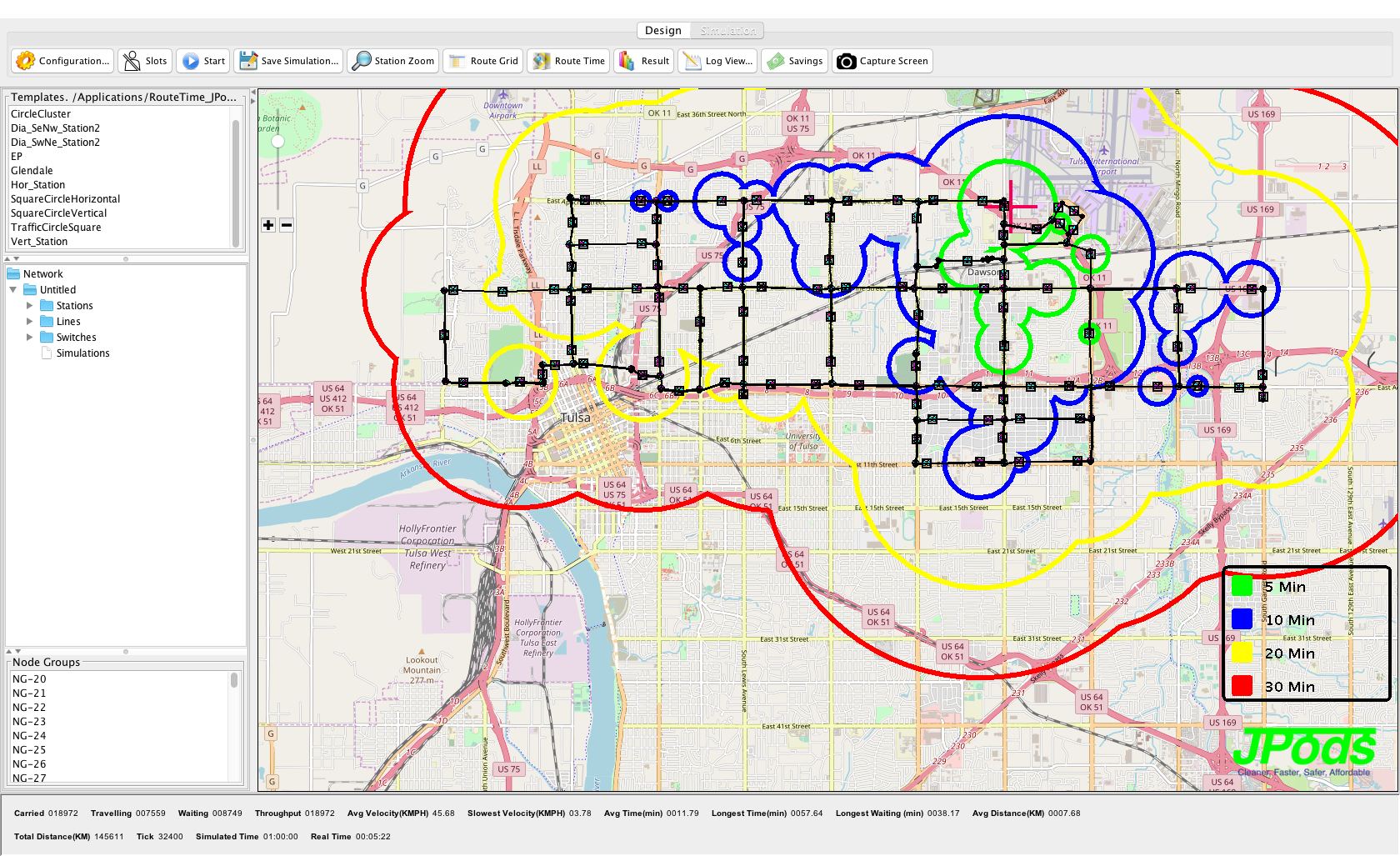1400x856 pixels.
Task: Select NG-23 in Node Groups list
Action: pyautogui.click(x=29, y=722)
